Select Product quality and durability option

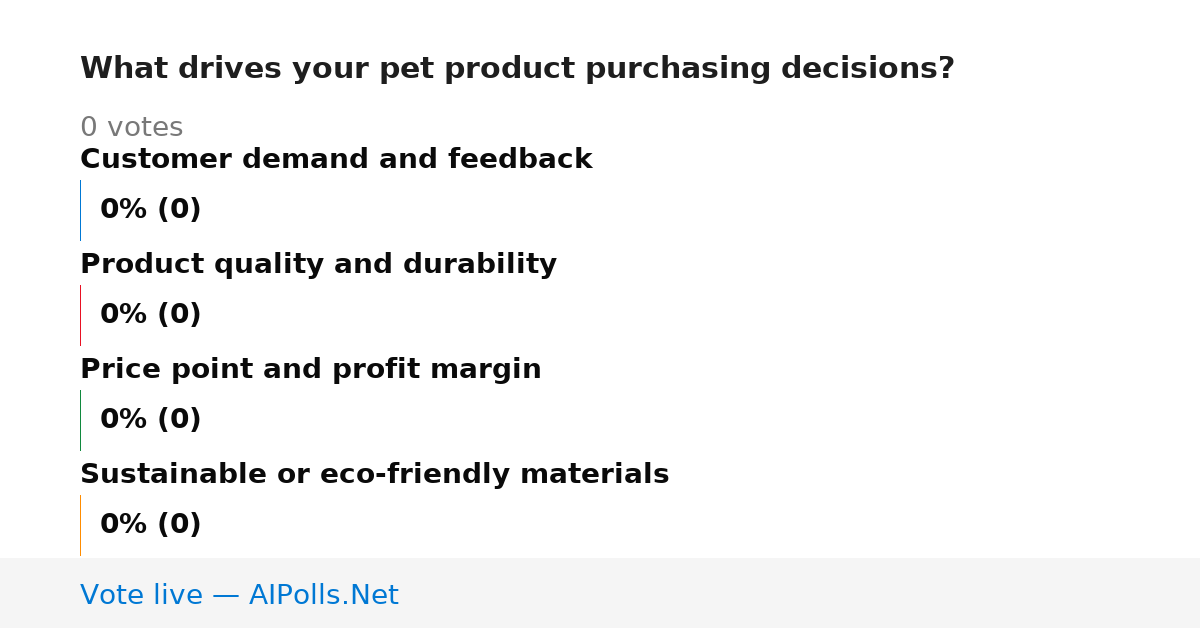point(318,264)
